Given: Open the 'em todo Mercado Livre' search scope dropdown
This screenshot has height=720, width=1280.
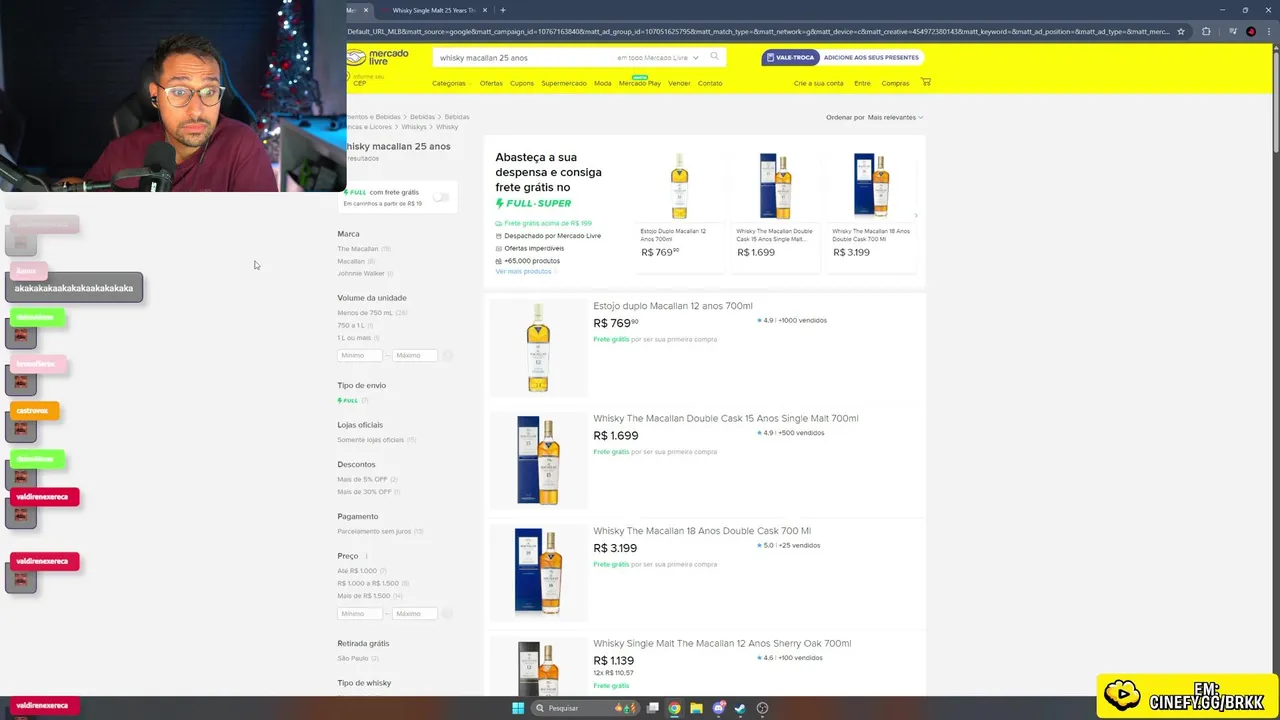Looking at the screenshot, I should [658, 57].
